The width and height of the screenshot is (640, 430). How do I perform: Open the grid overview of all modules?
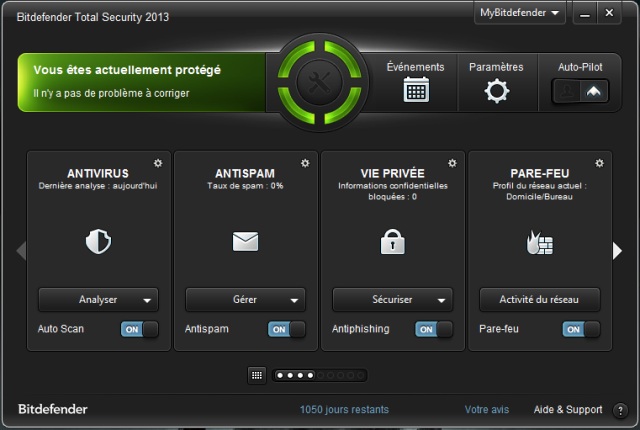(257, 375)
